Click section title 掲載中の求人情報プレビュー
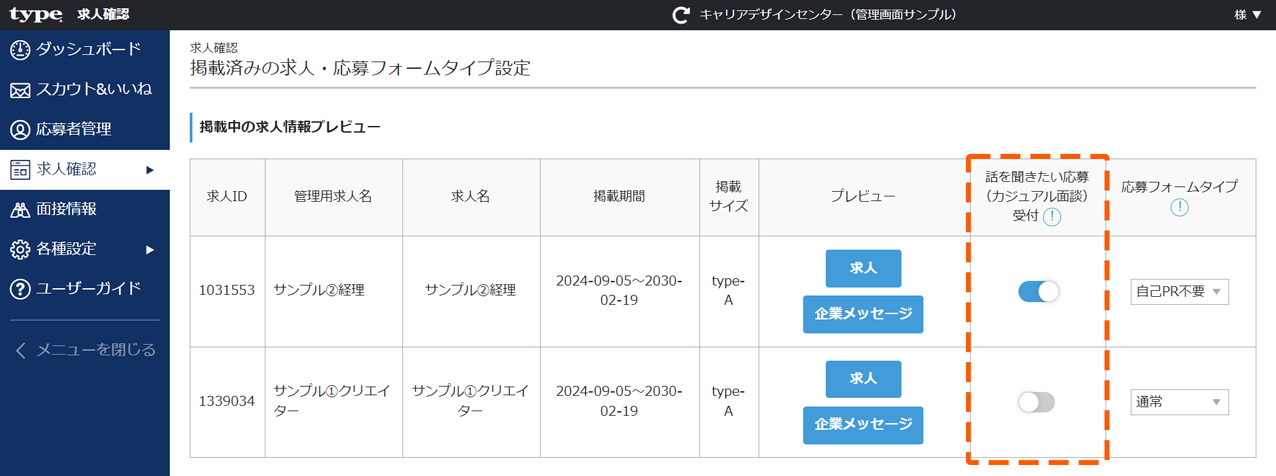Image resolution: width=1276 pixels, height=476 pixels. (290, 127)
